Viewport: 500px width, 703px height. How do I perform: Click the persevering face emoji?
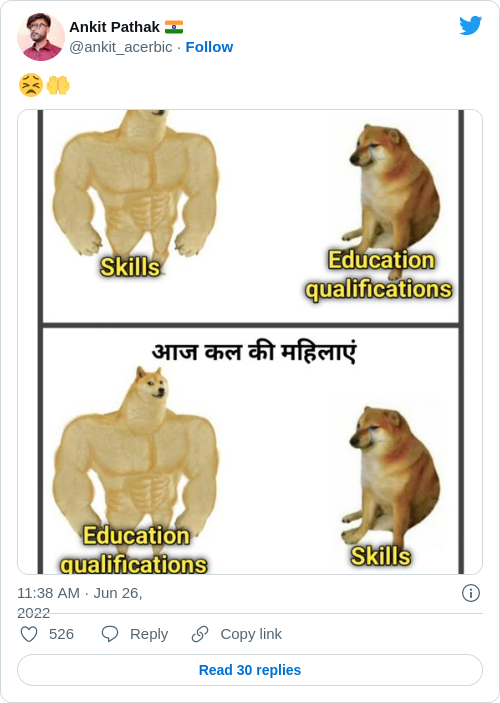[31, 85]
